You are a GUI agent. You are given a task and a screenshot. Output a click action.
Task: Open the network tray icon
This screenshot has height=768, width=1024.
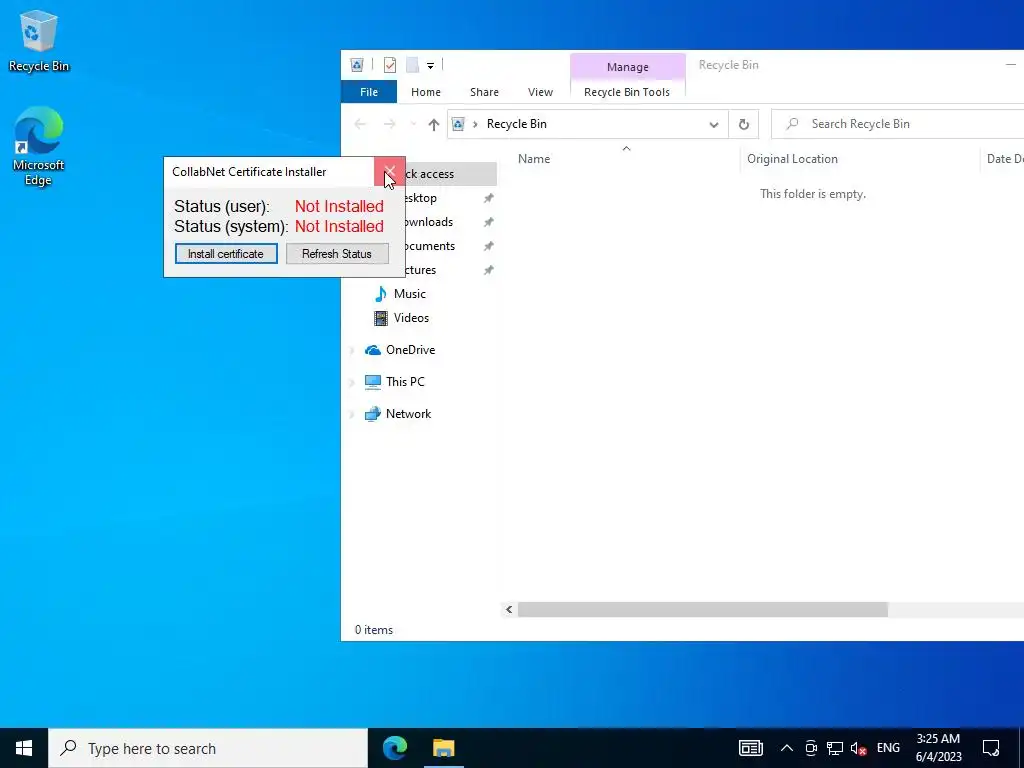click(x=835, y=748)
